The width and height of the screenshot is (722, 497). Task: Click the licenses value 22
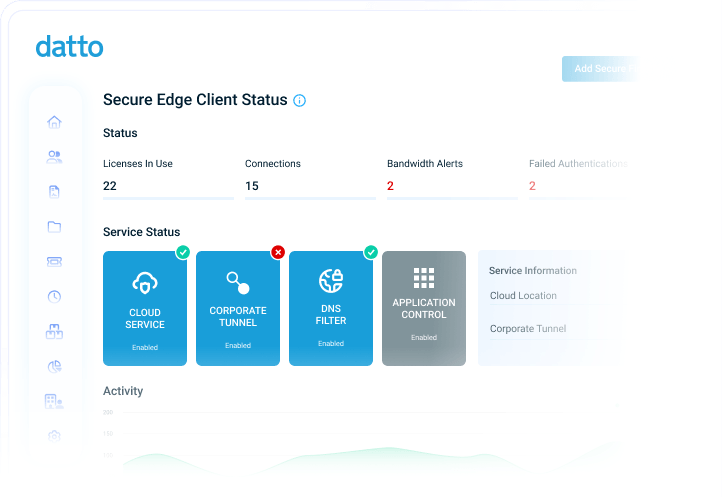point(110,186)
